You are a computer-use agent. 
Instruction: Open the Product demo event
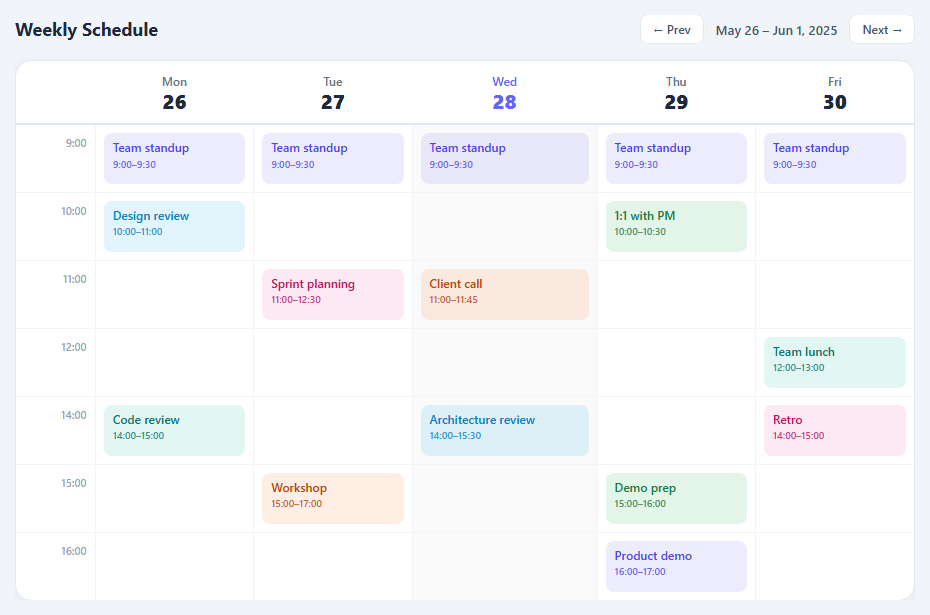tap(676, 566)
